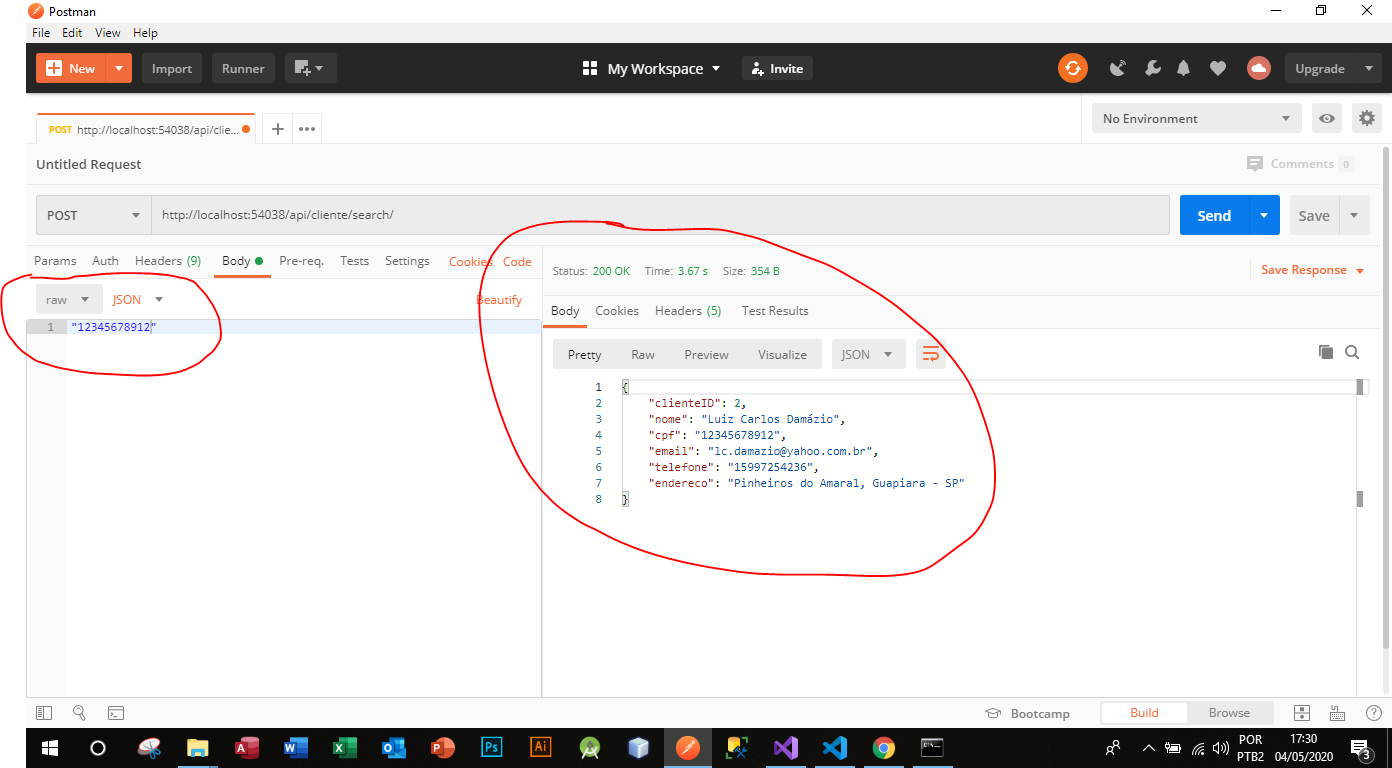1392x768 pixels.
Task: Open the request Tests tab
Action: click(x=354, y=260)
